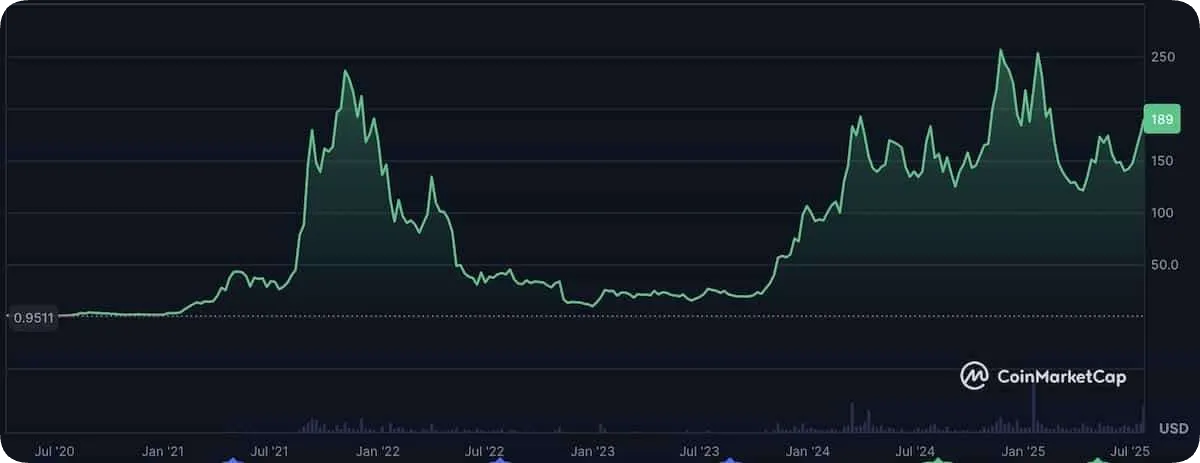The image size is (1200, 463).
Task: Click the late 2021 price peak on chart
Action: 345,72
